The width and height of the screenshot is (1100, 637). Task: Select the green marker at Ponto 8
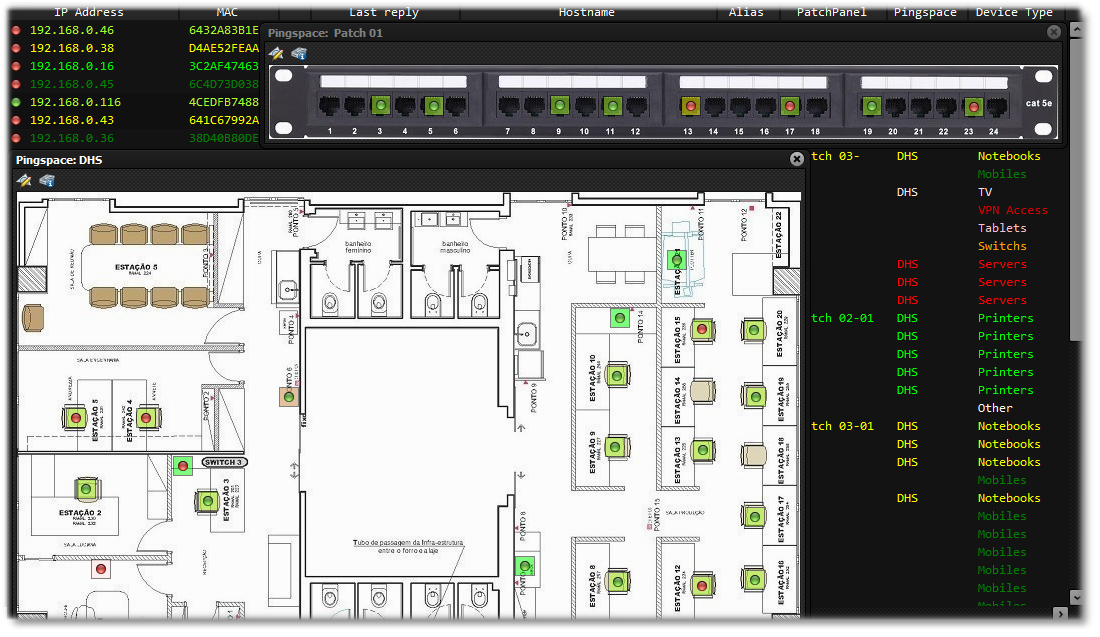[525, 565]
